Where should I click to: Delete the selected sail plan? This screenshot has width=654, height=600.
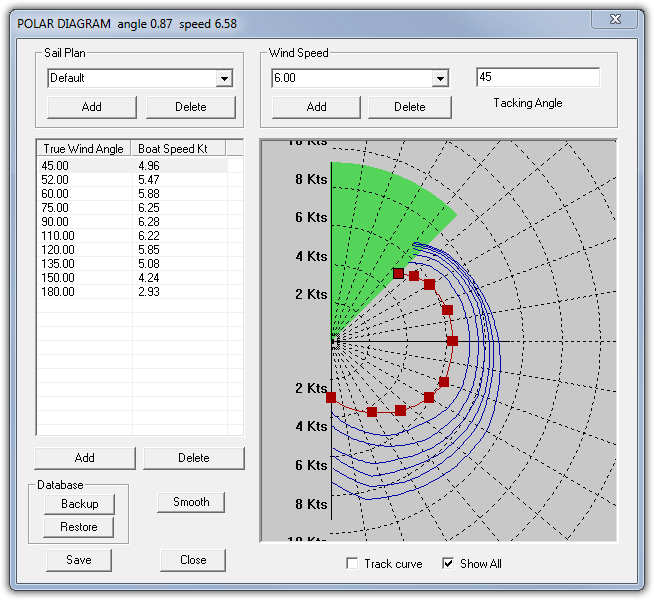(x=191, y=107)
